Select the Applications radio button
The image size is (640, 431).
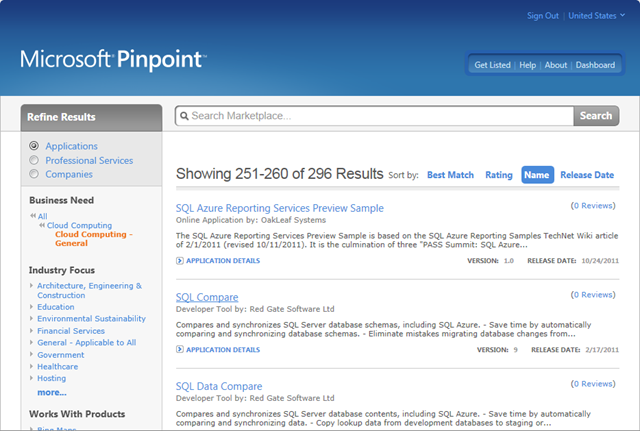tap(35, 146)
